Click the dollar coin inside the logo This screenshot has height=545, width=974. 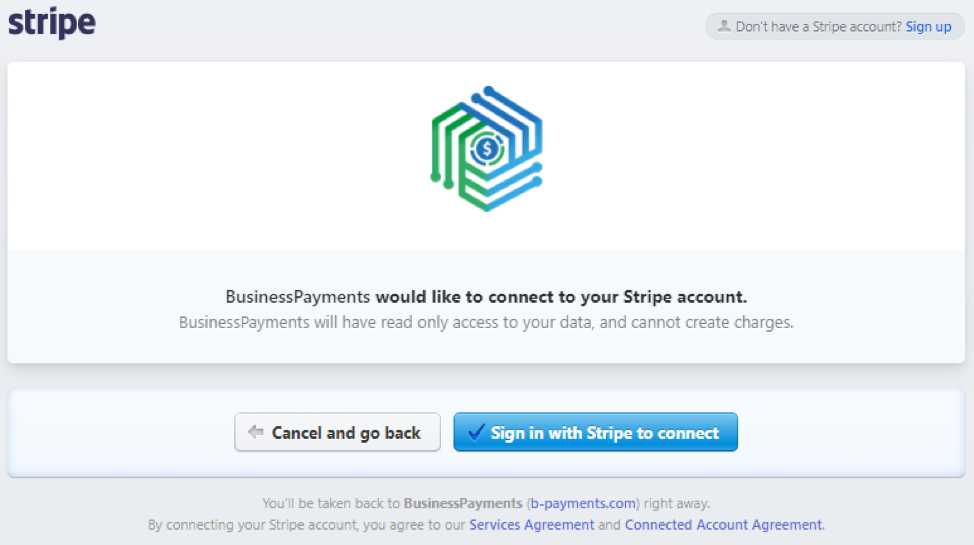pyautogui.click(x=487, y=149)
